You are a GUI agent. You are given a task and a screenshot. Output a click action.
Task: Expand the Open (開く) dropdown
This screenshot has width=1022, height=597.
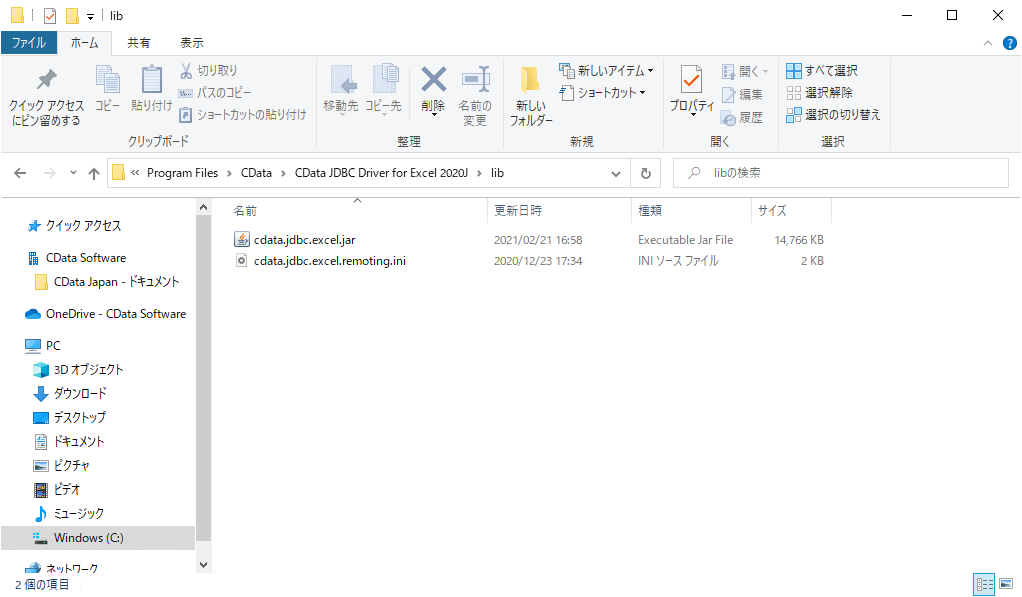click(745, 71)
